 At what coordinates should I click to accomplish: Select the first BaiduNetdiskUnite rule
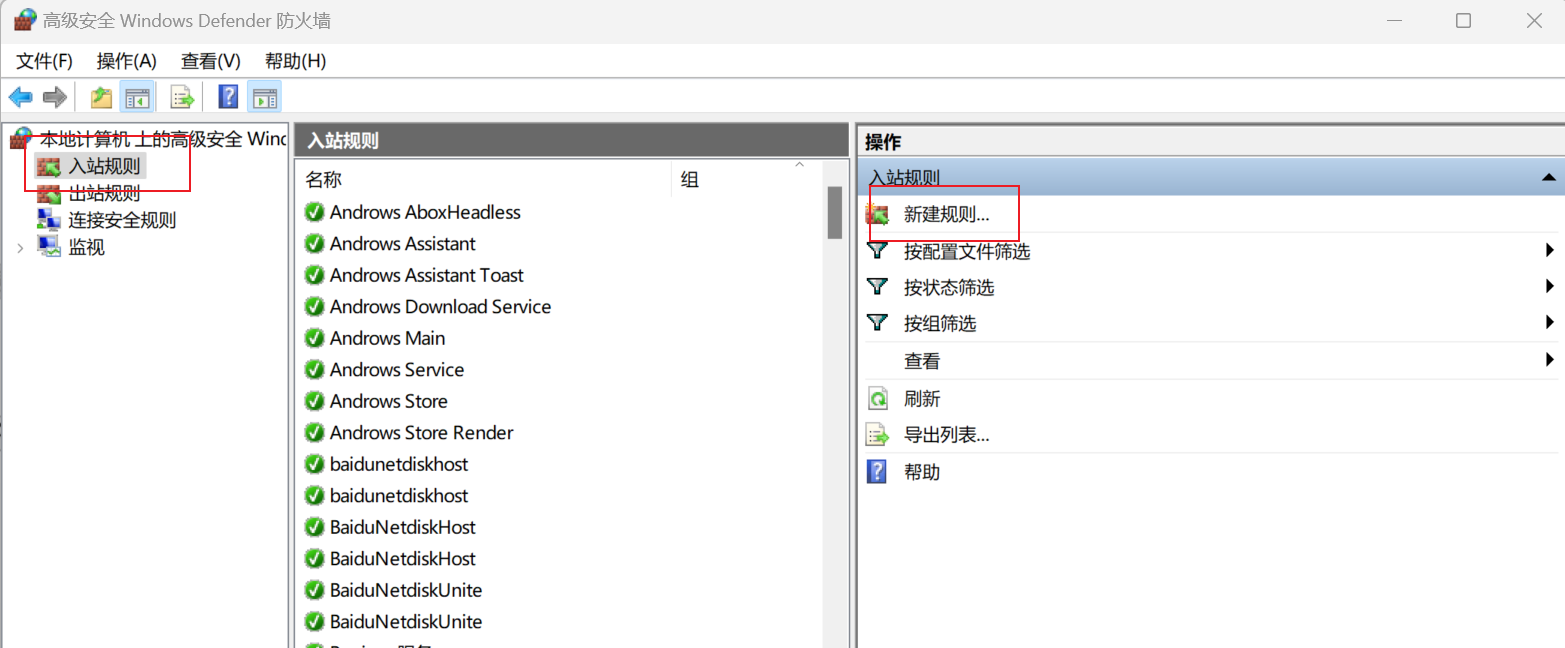point(406,590)
